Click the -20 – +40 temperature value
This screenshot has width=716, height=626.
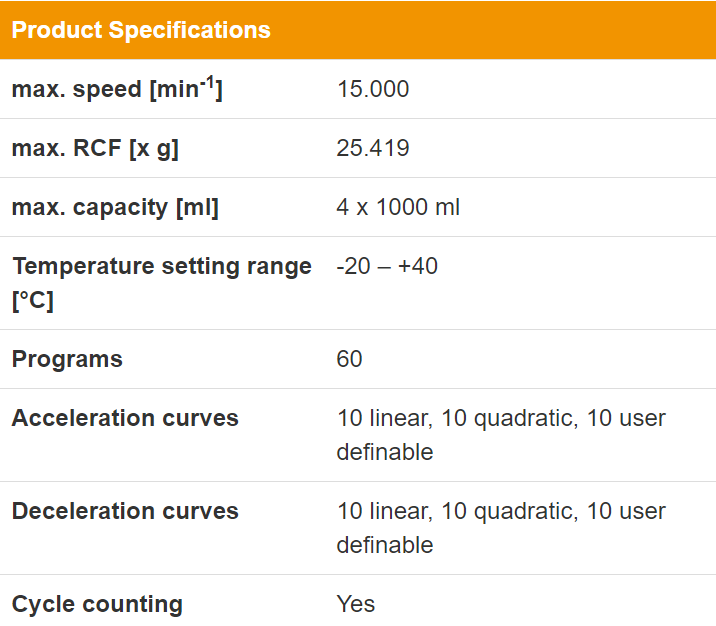tap(387, 266)
